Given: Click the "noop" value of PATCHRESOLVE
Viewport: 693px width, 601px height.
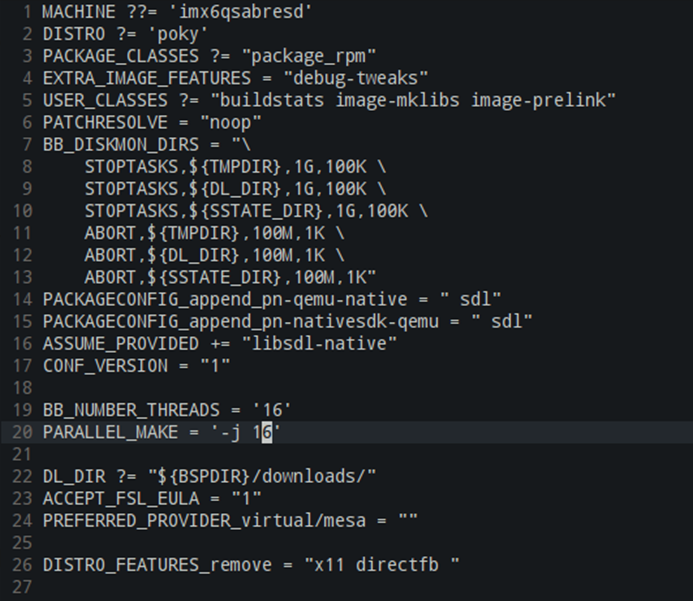Looking at the screenshot, I should click(231, 123).
